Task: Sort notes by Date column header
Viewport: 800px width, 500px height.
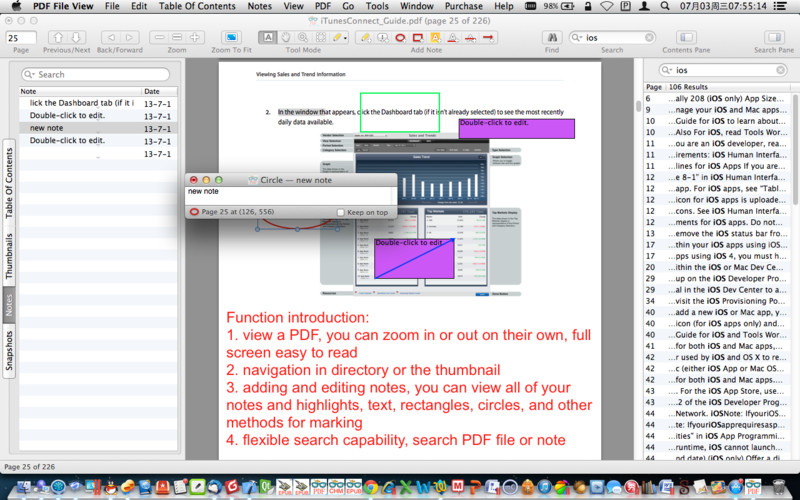Action: coord(160,91)
